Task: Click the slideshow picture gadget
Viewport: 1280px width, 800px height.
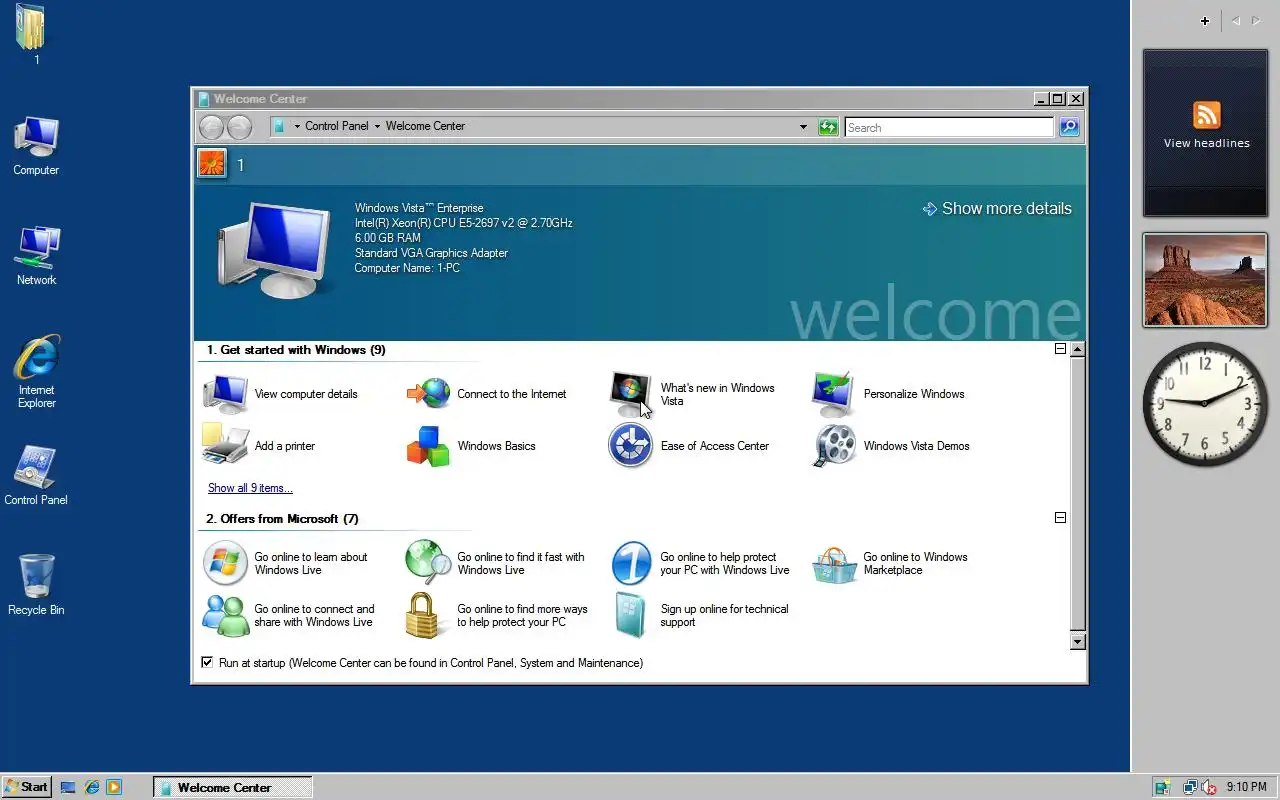Action: (x=1206, y=280)
